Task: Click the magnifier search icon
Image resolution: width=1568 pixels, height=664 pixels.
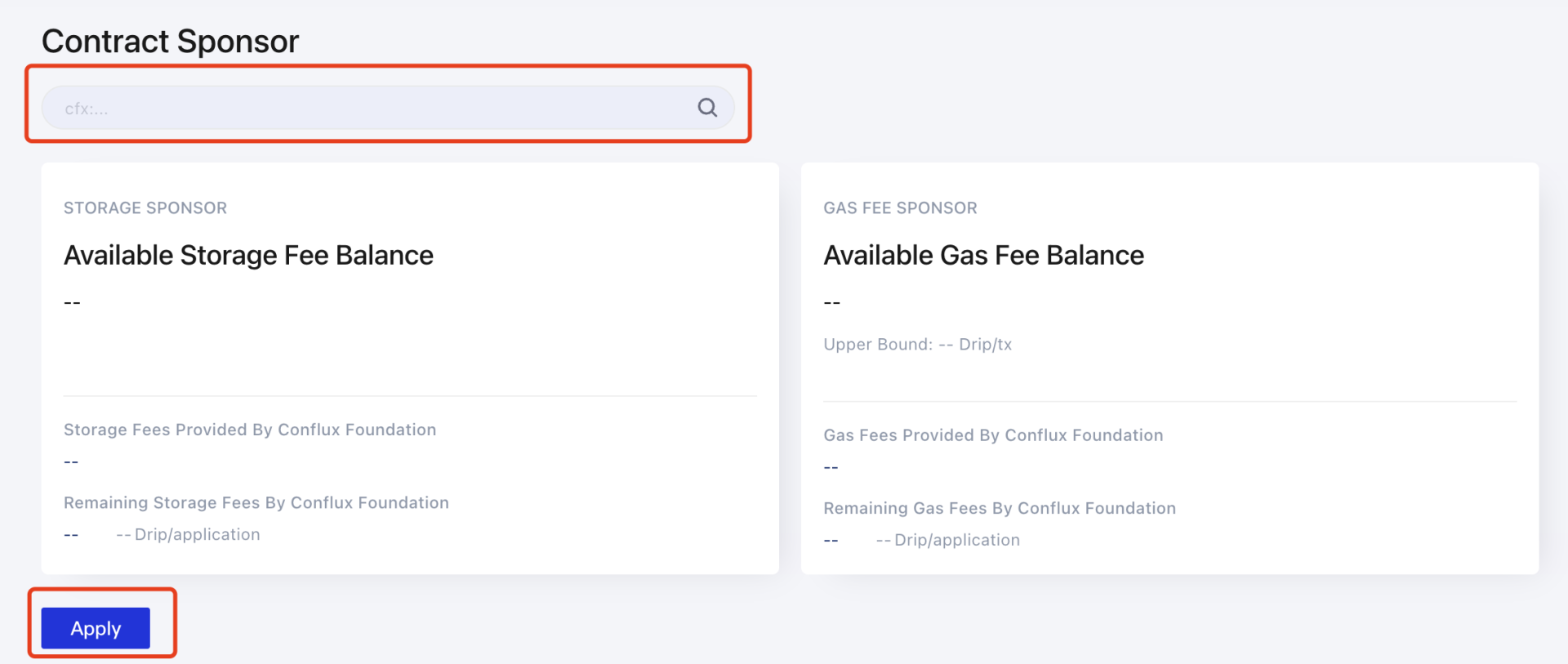Action: coord(707,108)
